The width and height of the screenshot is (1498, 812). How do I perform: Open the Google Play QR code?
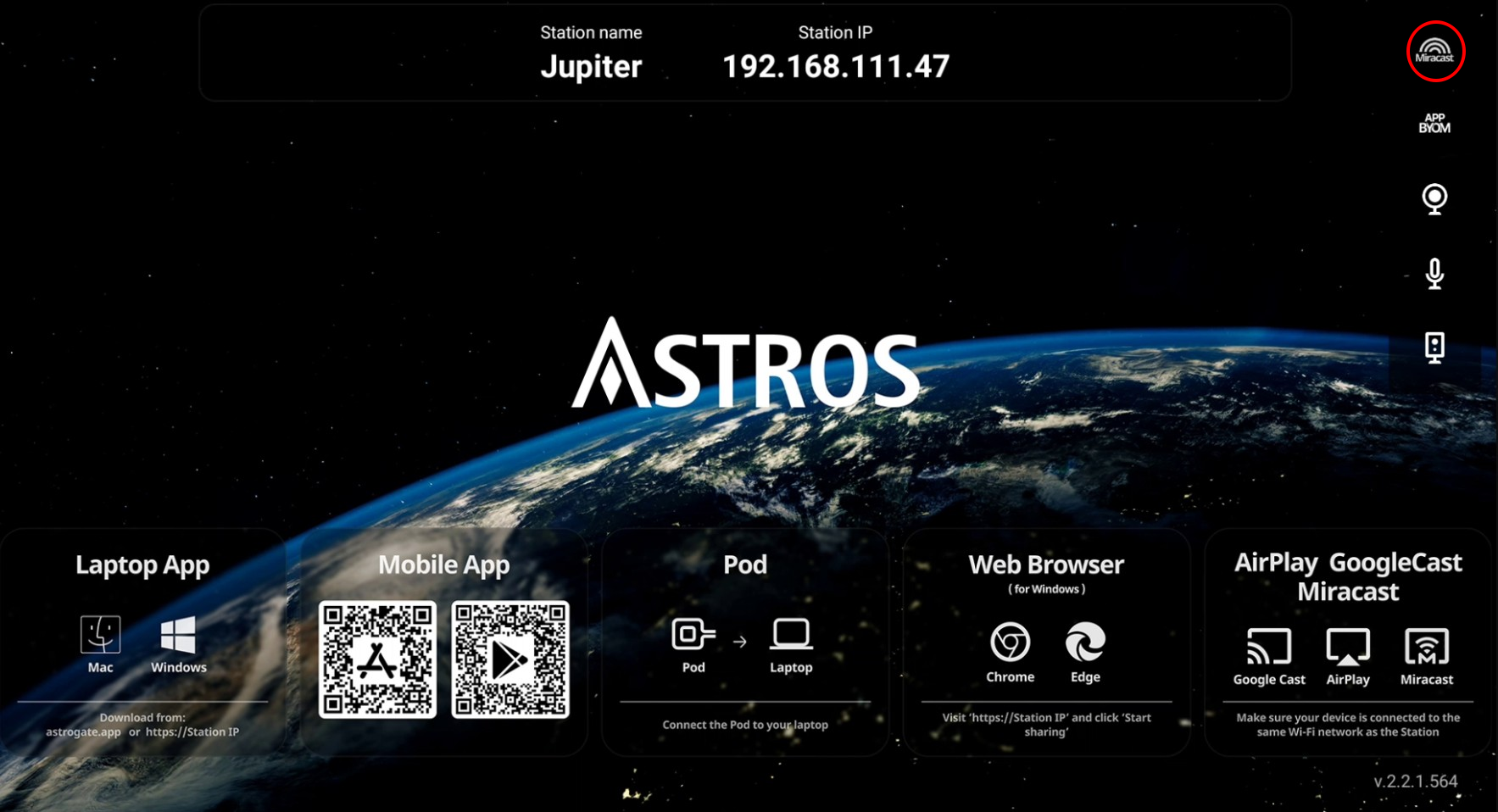[510, 659]
